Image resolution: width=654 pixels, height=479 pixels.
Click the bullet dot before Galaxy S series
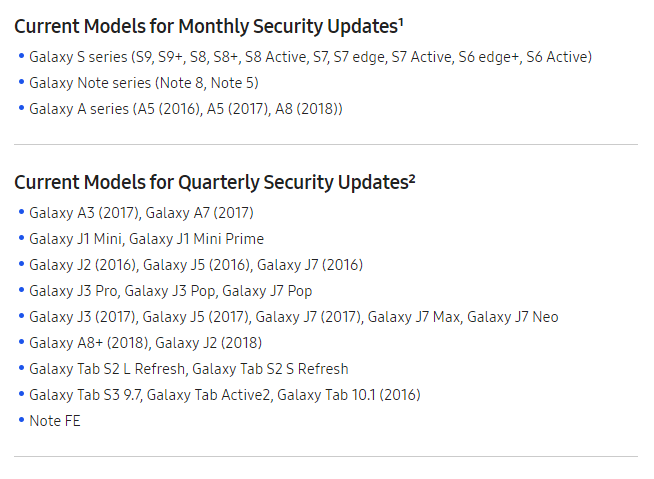point(21,56)
